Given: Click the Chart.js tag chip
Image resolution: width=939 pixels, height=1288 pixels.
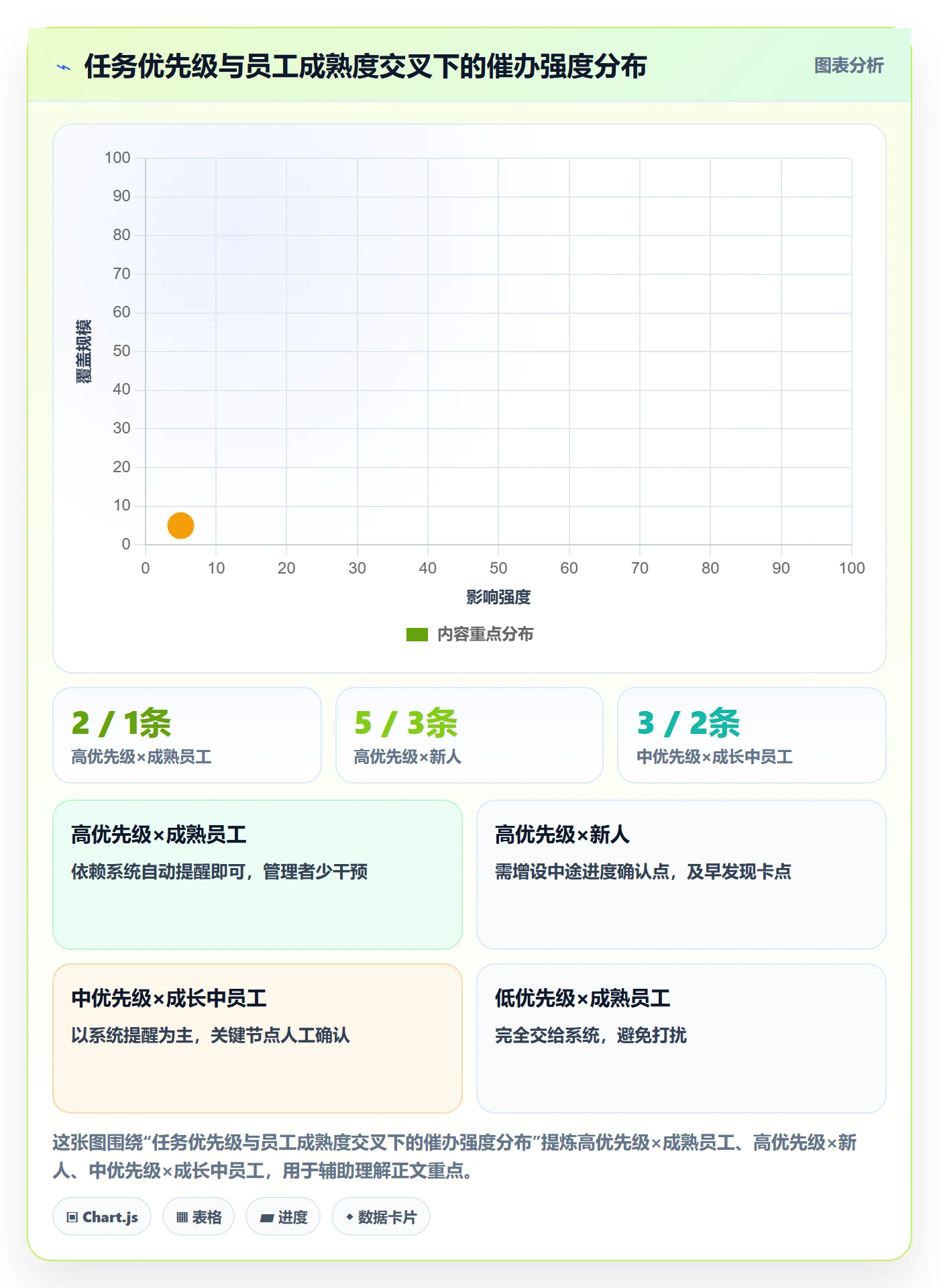Looking at the screenshot, I should [102, 1216].
